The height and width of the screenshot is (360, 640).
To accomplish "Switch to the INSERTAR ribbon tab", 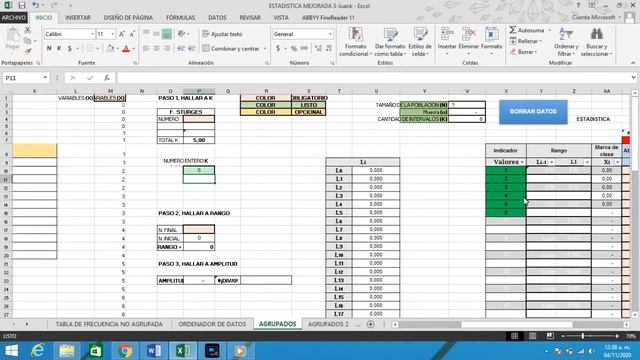I will [78, 18].
